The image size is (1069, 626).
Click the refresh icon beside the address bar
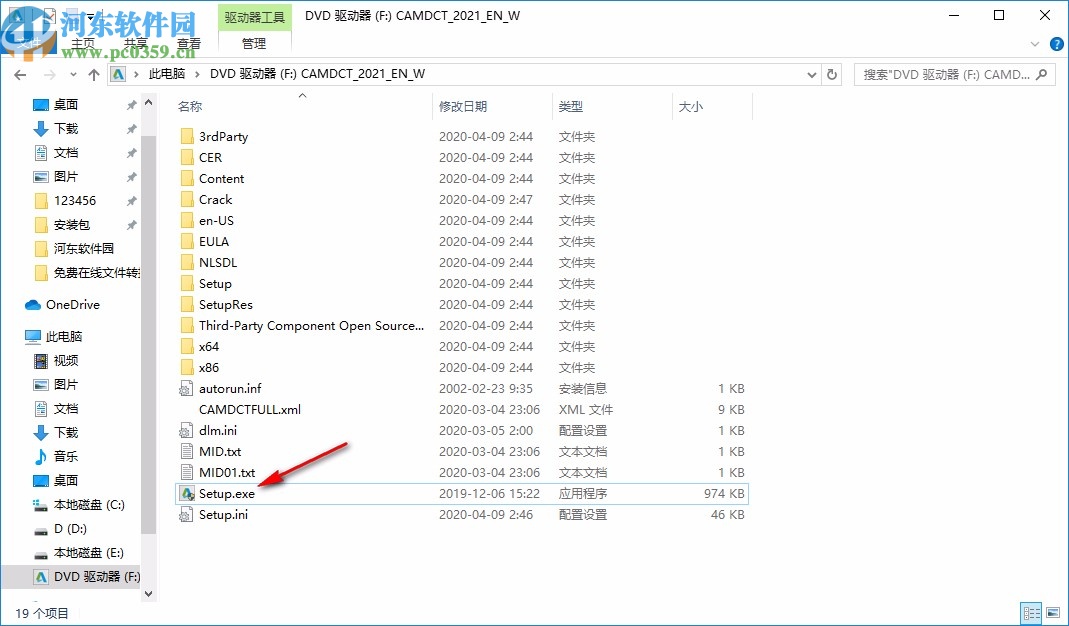832,74
